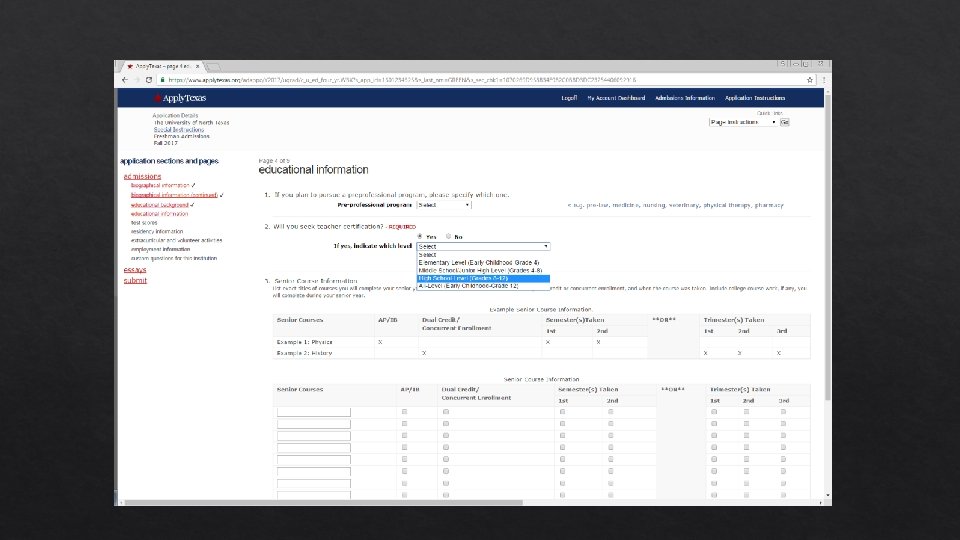Select No for teacher certification
Screen dimensions: 960x540
tap(449, 236)
